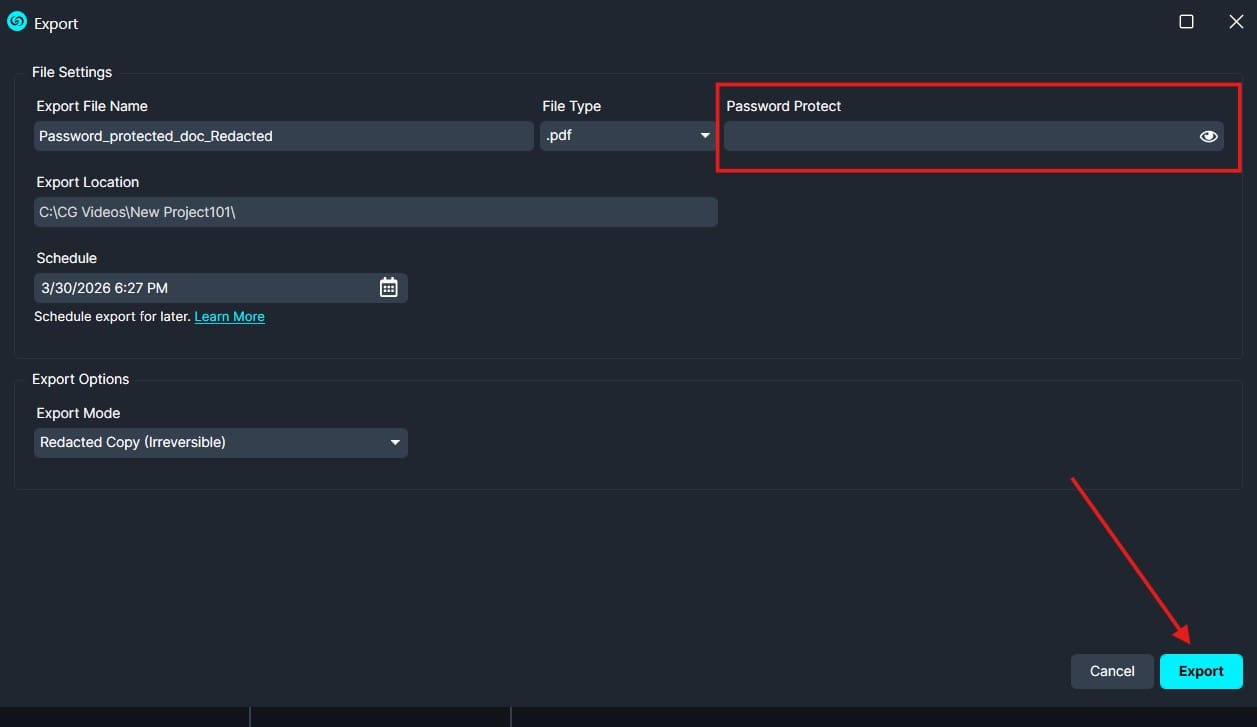Select the Schedule date and time field
Image resolution: width=1257 pixels, height=727 pixels.
(205, 288)
